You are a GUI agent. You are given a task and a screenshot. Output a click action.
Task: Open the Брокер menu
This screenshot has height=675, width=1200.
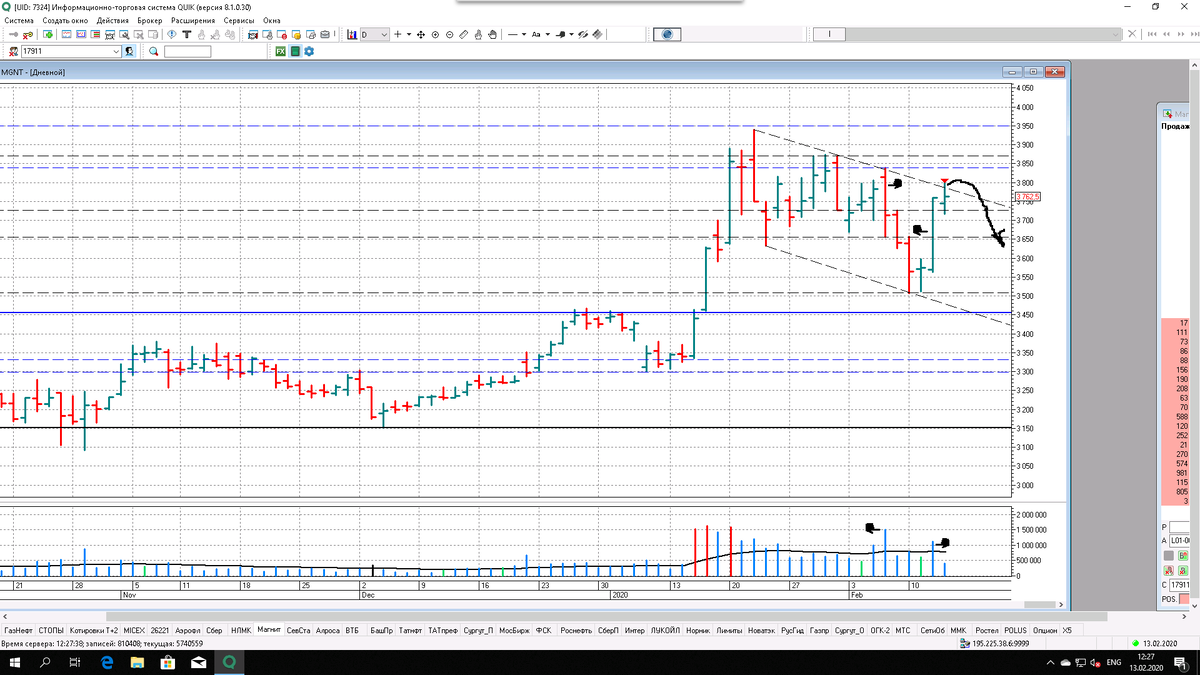tap(150, 20)
